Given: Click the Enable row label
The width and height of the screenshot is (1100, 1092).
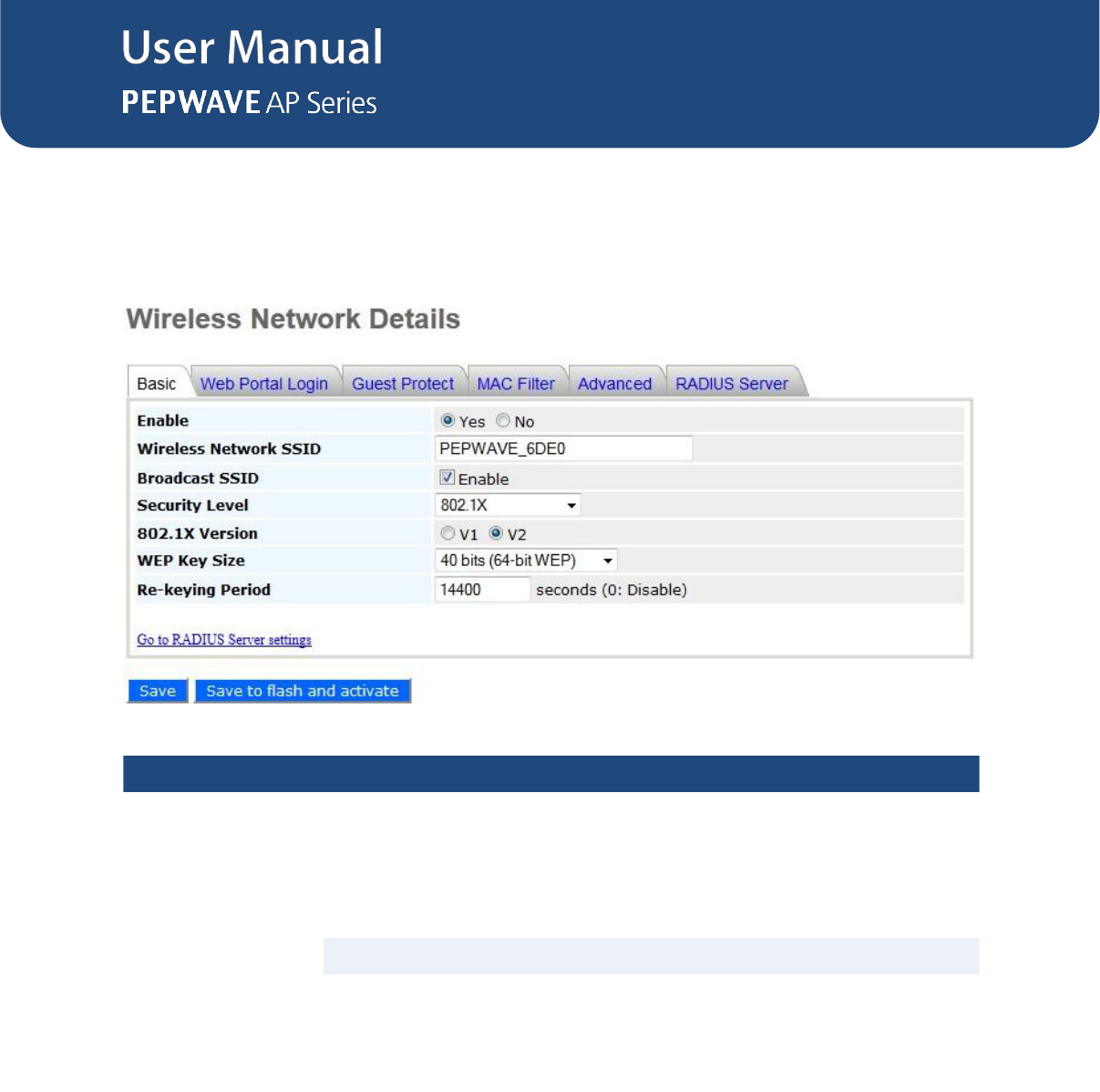Looking at the screenshot, I should (x=163, y=420).
